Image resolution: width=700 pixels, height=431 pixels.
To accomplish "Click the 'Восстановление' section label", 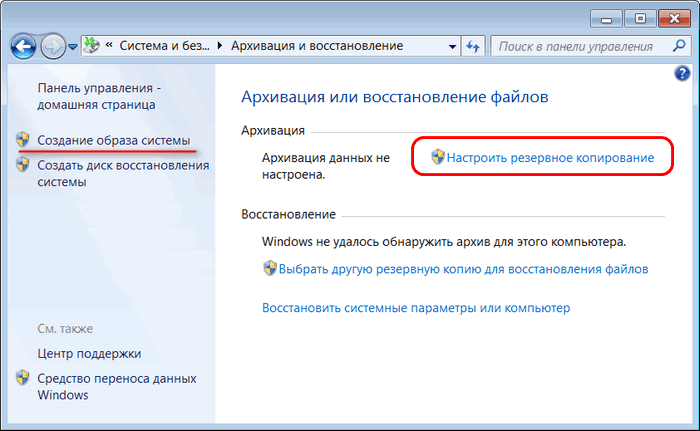I will 288,214.
